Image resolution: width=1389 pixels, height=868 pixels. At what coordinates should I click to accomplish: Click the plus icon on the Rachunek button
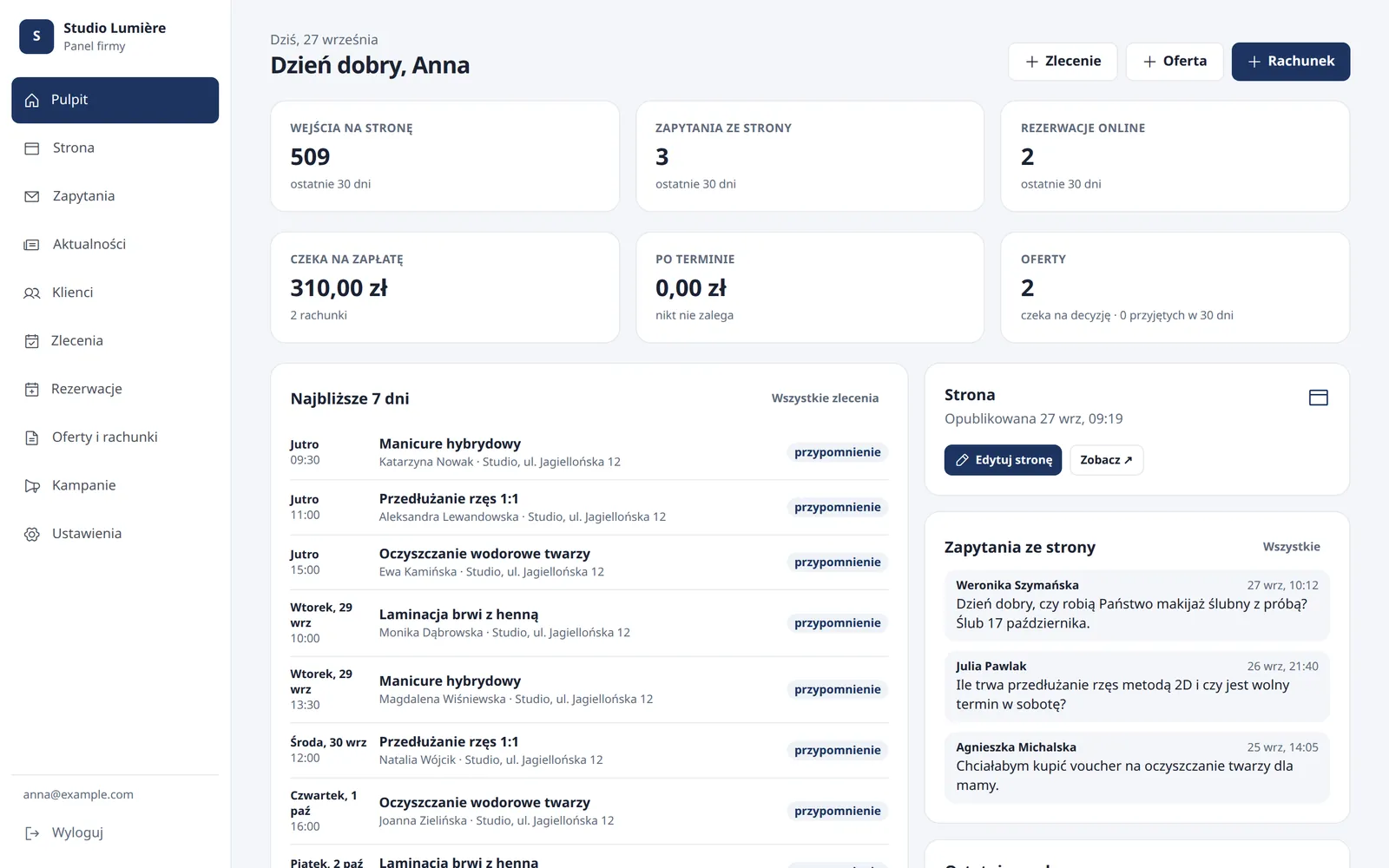(x=1254, y=62)
